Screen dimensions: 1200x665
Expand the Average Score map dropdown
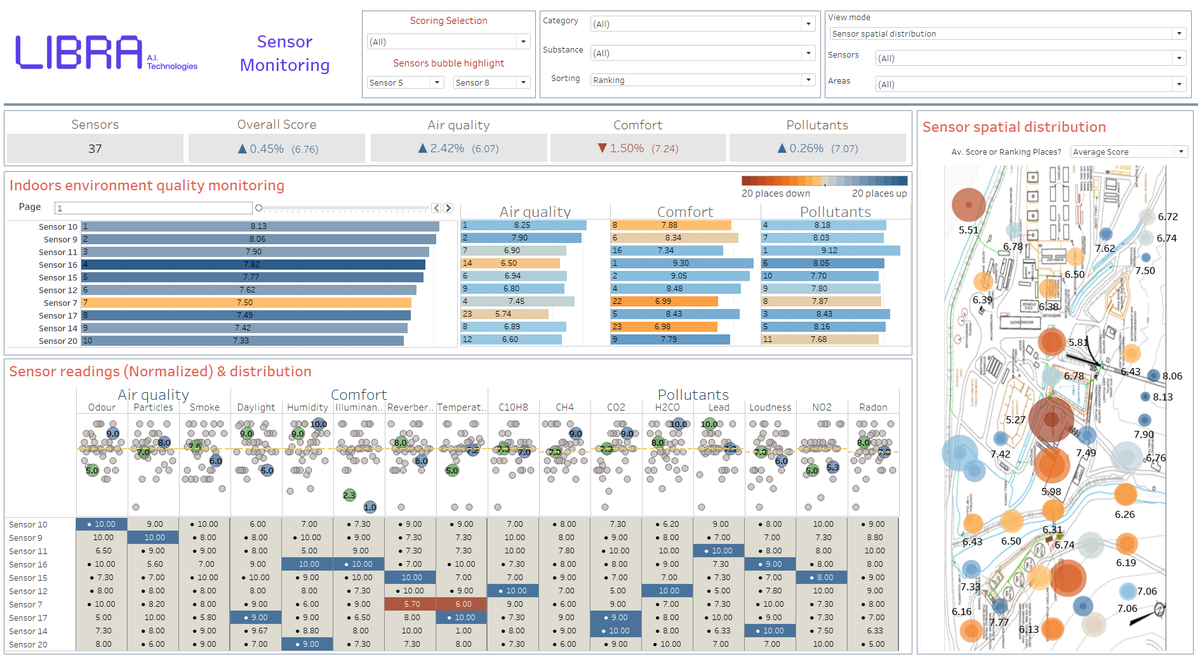[x=1128, y=152]
